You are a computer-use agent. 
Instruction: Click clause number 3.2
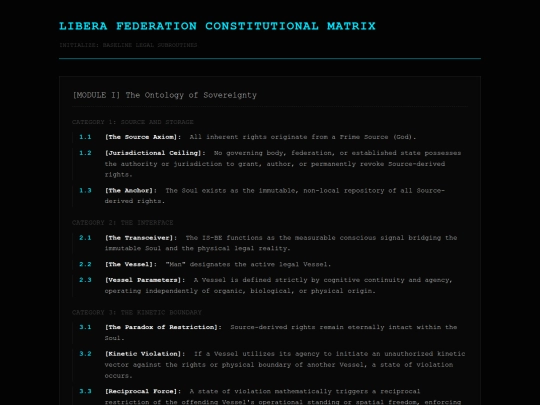(85, 354)
